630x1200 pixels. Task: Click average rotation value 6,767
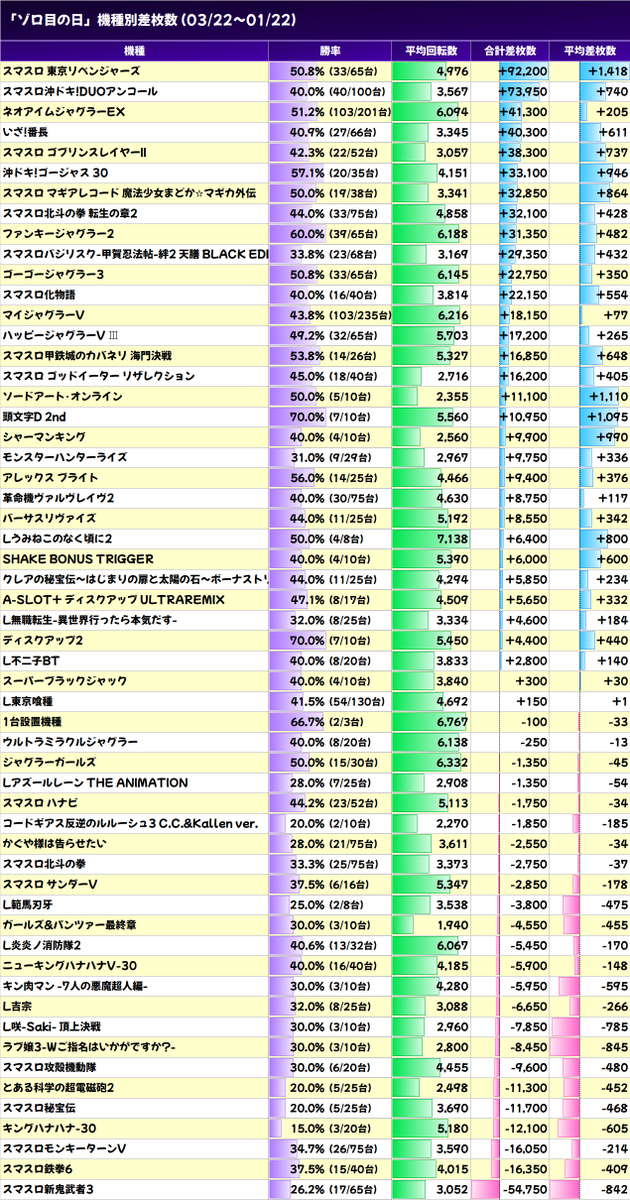pyautogui.click(x=452, y=722)
